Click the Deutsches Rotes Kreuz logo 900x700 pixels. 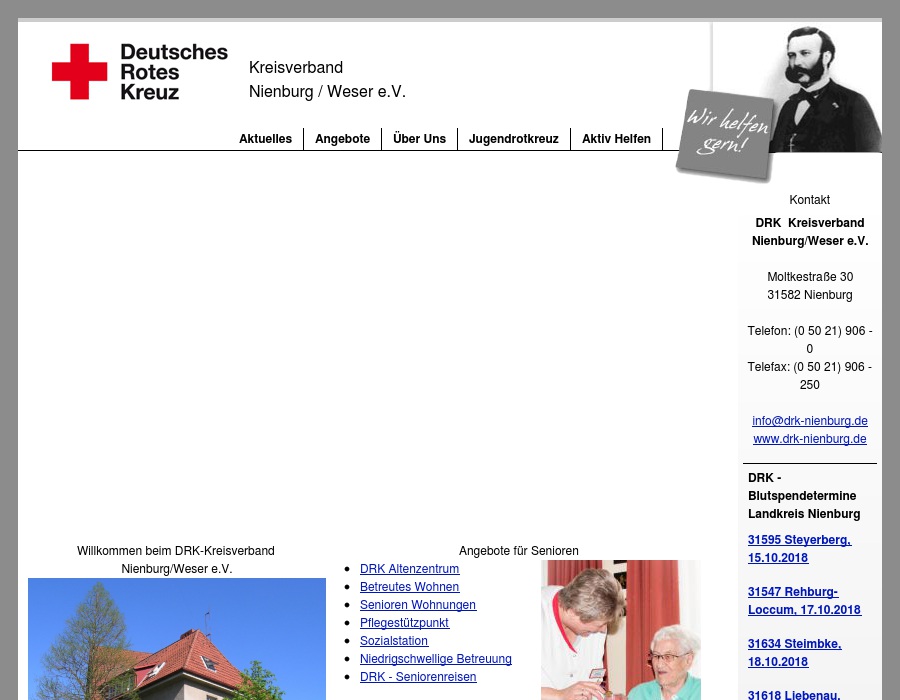click(x=139, y=71)
